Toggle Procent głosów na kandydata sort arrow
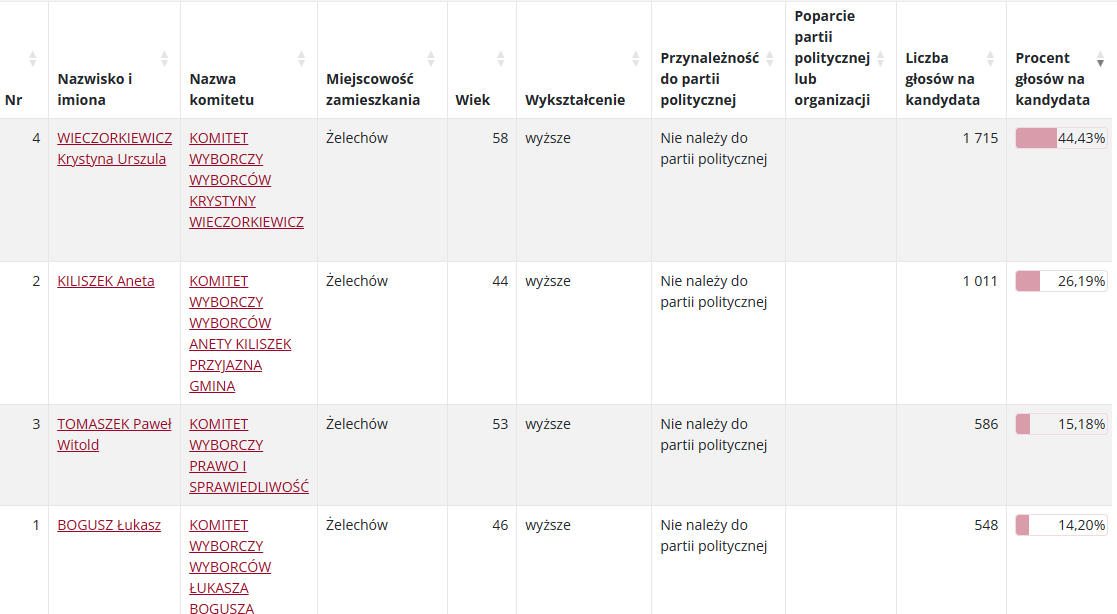Screen dimensions: 1117x614 coord(1101,59)
